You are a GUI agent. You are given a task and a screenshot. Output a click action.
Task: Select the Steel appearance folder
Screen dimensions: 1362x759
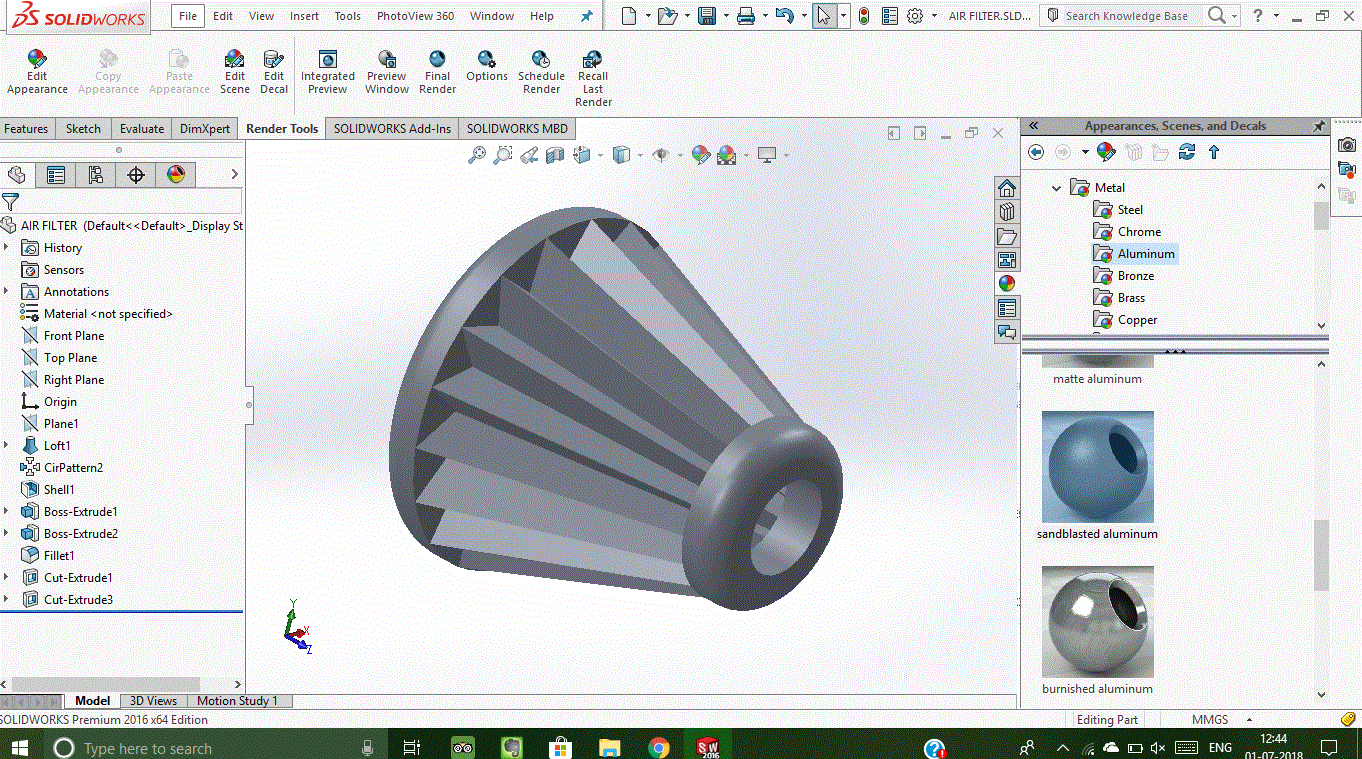1118,210
